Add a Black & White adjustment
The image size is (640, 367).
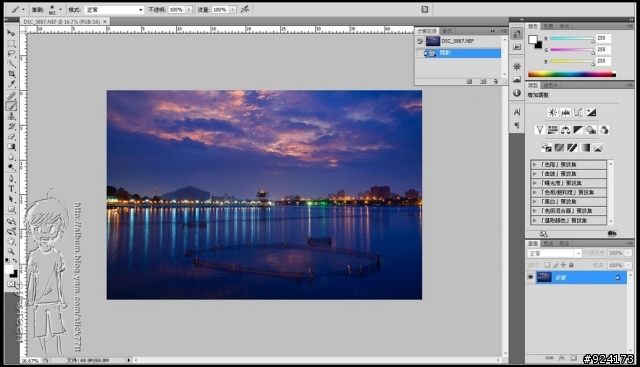click(x=578, y=130)
